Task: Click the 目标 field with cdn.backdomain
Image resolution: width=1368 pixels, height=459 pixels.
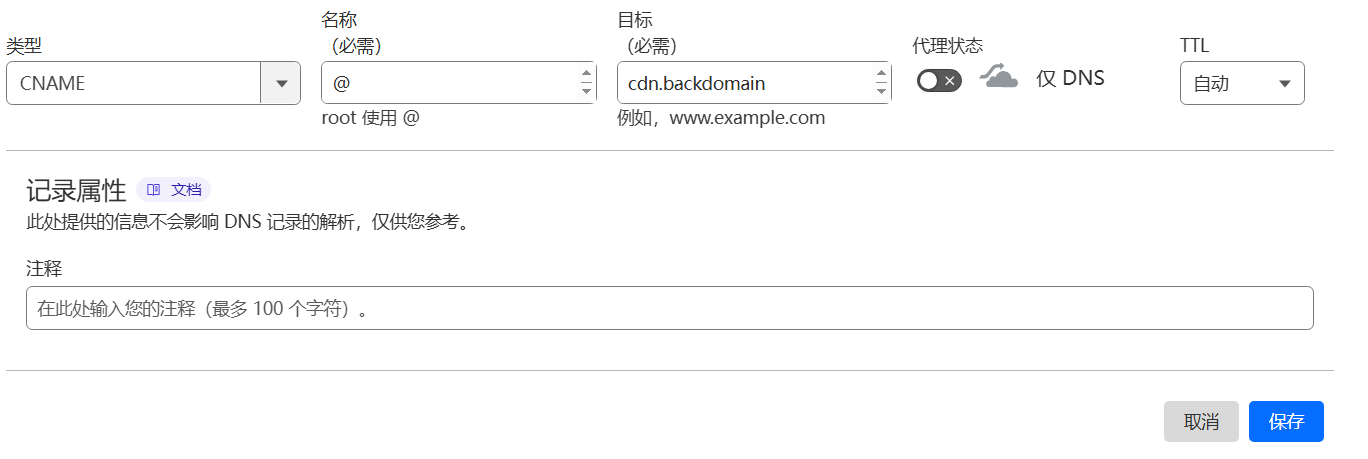Action: click(754, 83)
